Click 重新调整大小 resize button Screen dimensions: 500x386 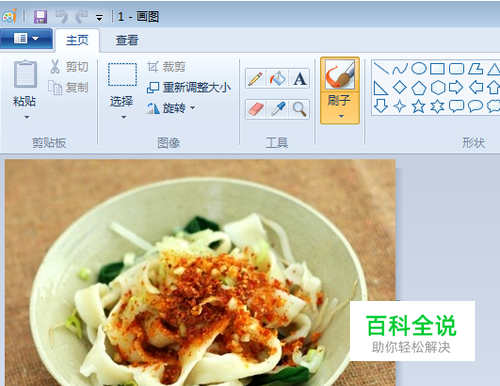tap(189, 87)
